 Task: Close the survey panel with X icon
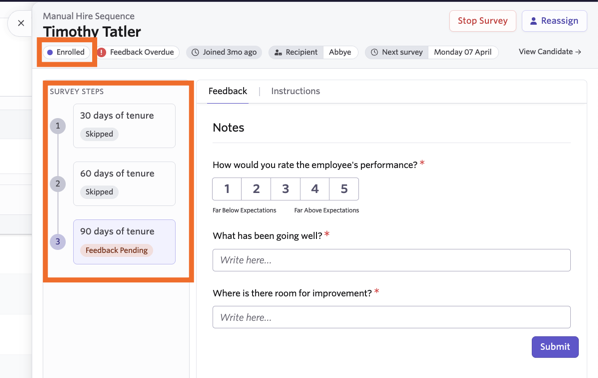[x=21, y=23]
